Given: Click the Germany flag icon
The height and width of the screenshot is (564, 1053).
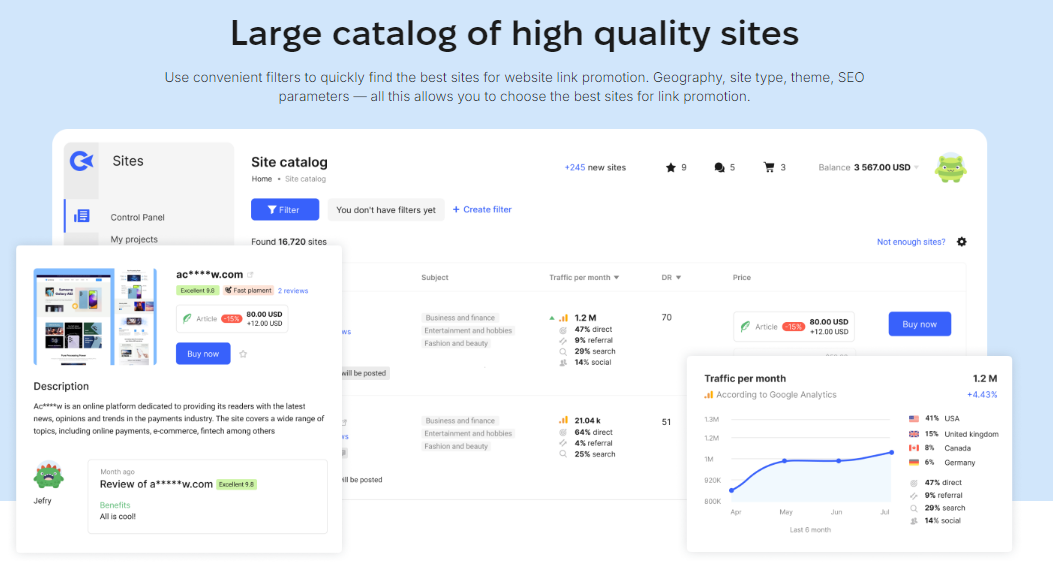Looking at the screenshot, I should pos(913,463).
